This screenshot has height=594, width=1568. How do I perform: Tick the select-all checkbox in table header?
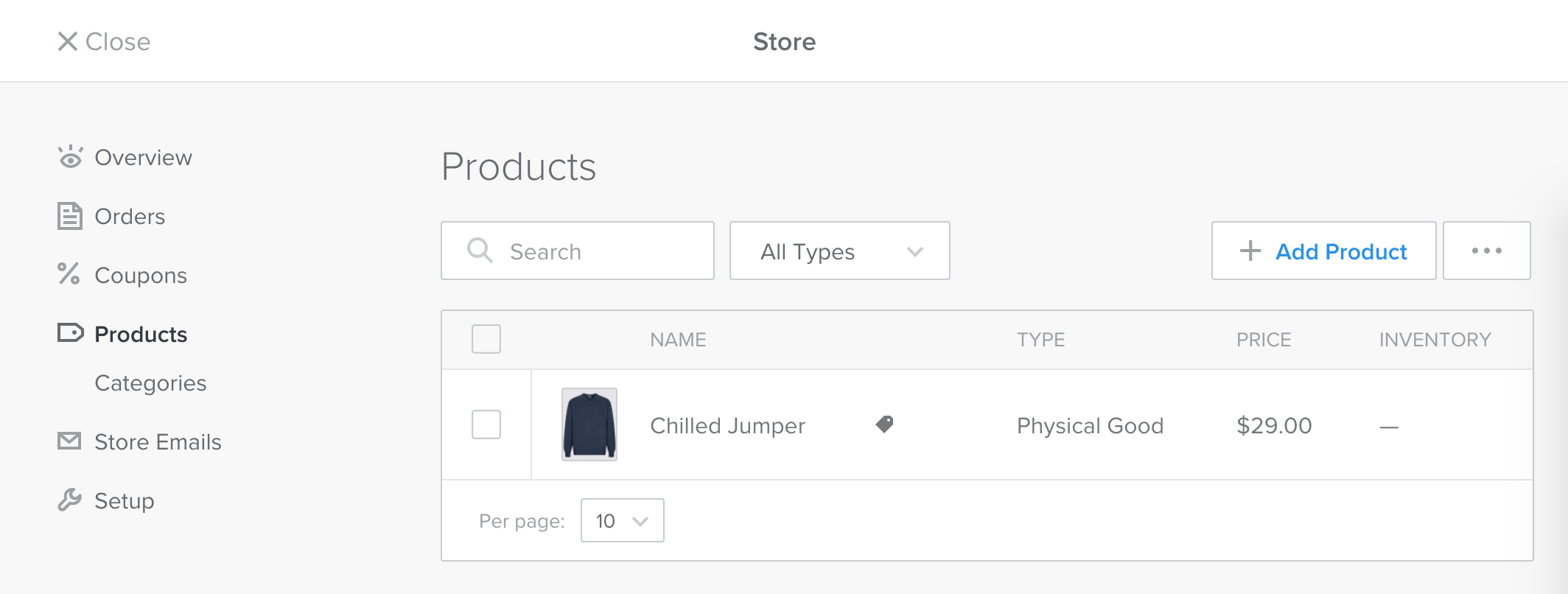pos(486,339)
